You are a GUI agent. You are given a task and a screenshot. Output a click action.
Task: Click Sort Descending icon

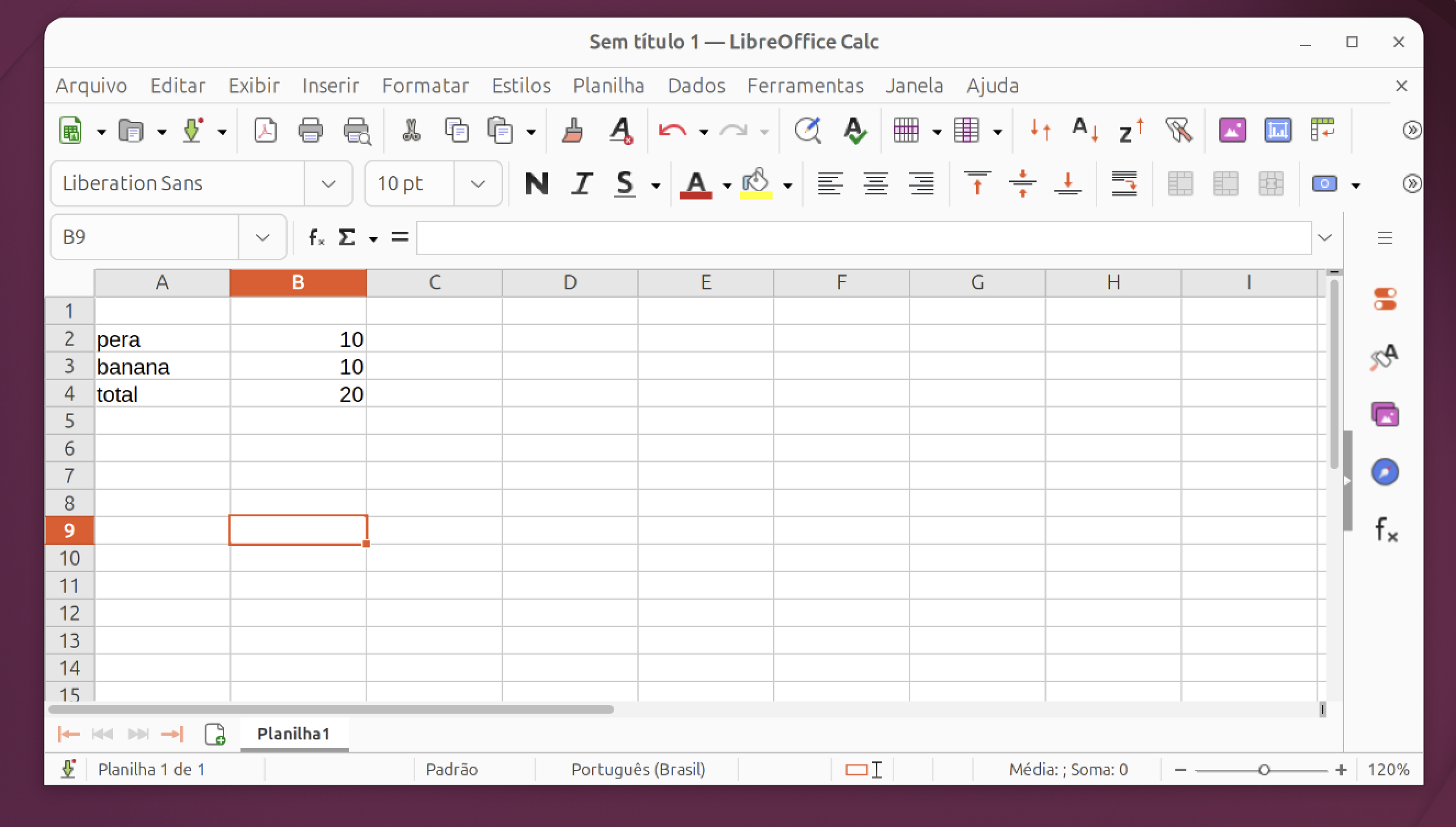pyautogui.click(x=1131, y=131)
